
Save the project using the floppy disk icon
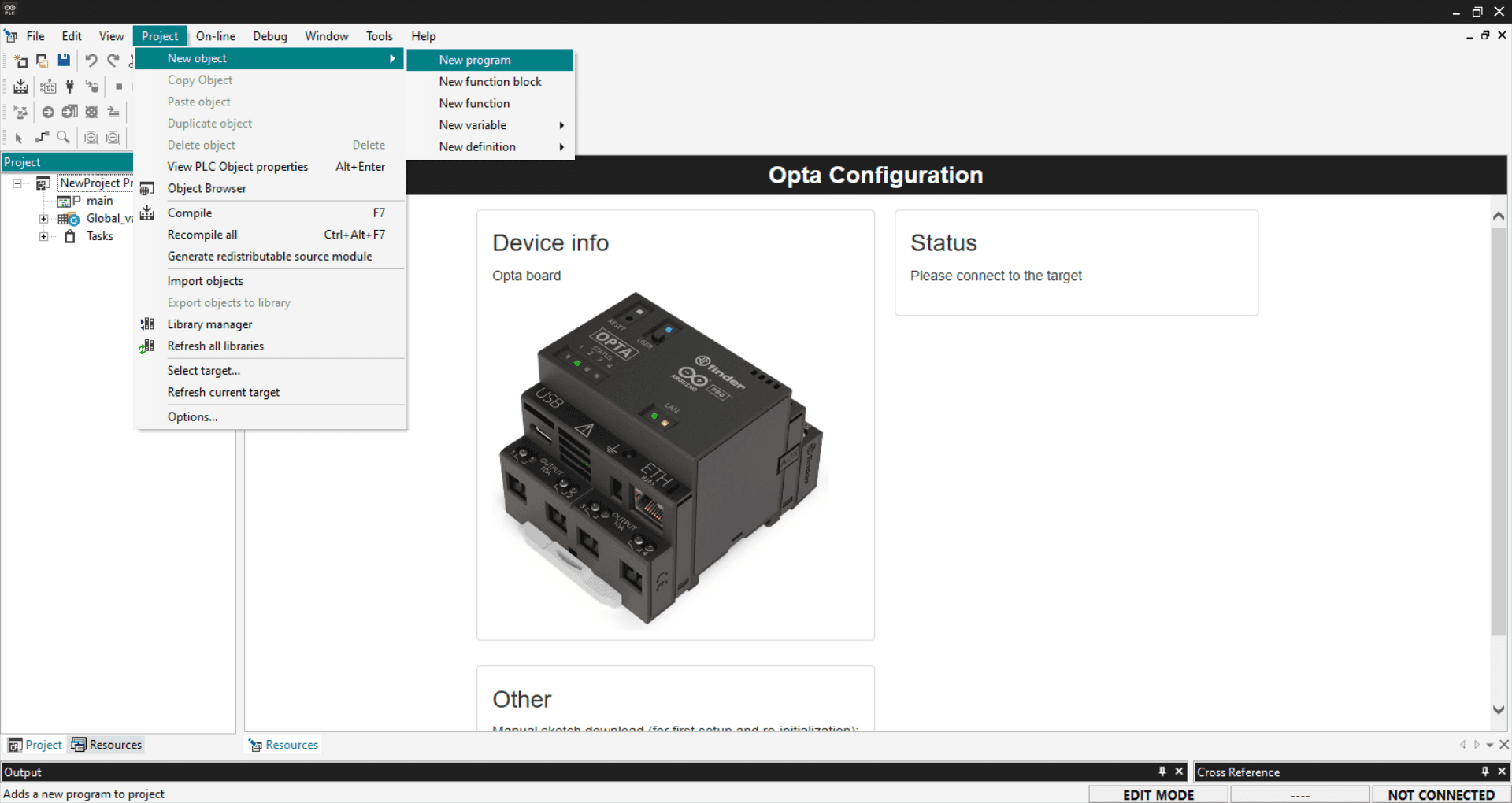(x=64, y=61)
